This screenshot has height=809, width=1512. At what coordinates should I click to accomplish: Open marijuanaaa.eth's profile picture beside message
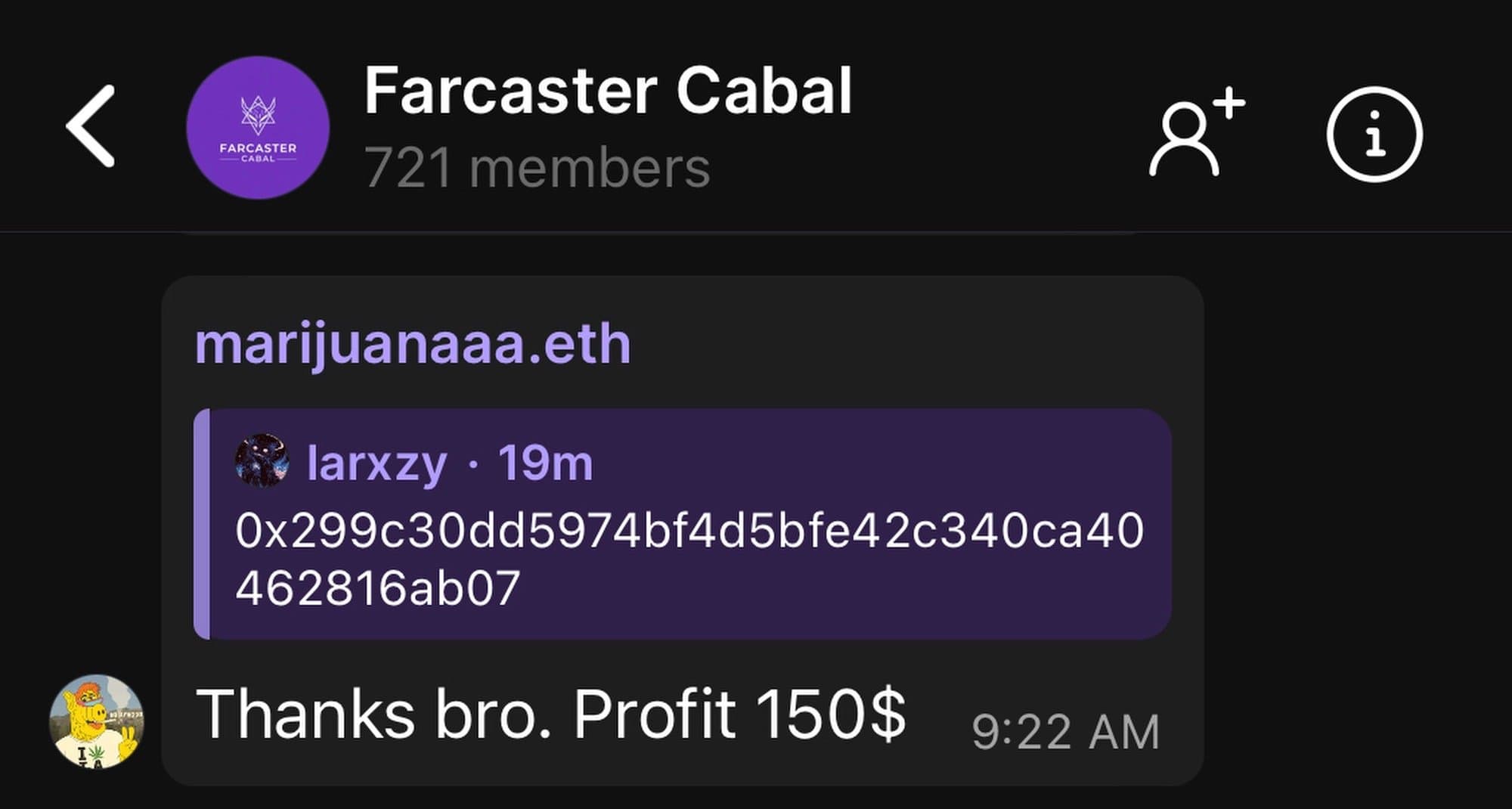96,721
